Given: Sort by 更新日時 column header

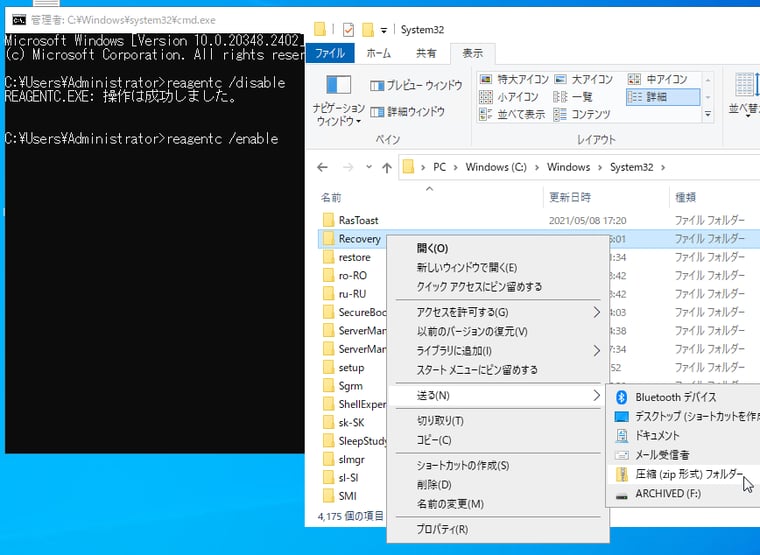Looking at the screenshot, I should pos(570,198).
